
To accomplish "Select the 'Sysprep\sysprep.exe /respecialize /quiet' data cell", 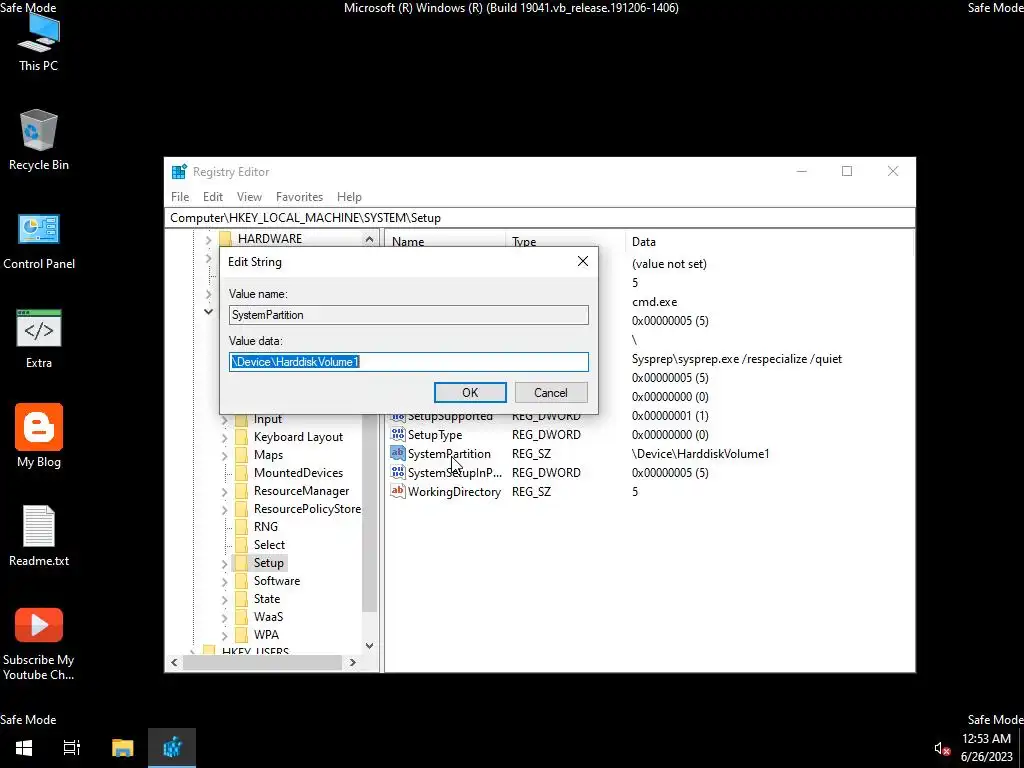I will 737,359.
